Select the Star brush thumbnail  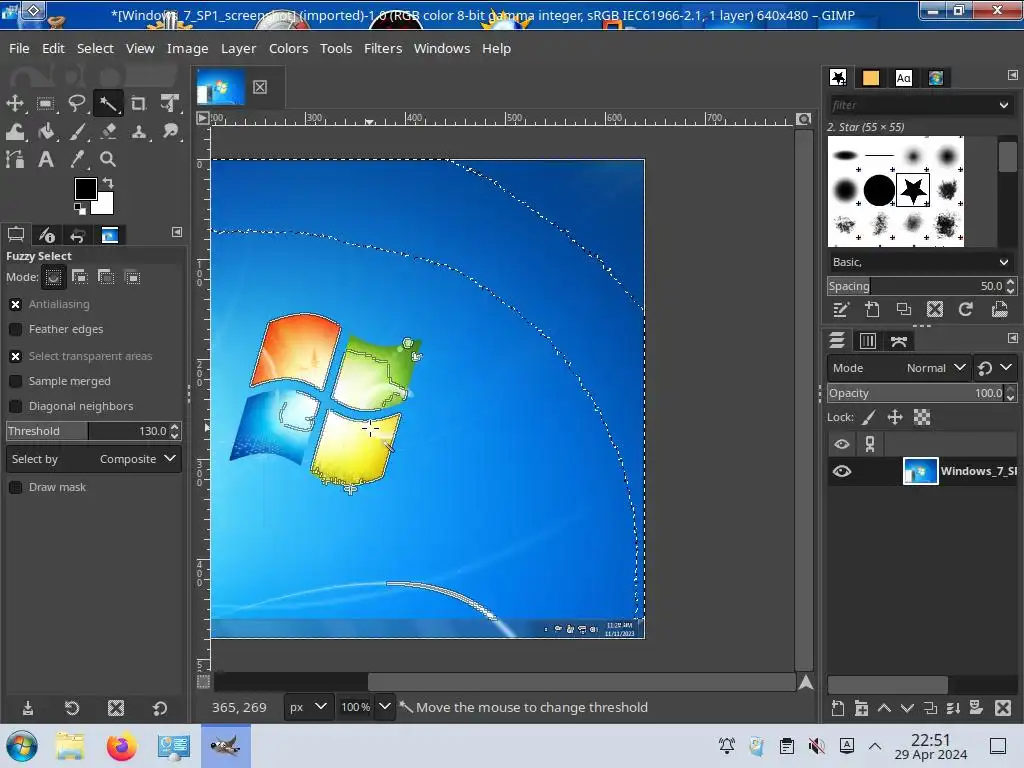[x=912, y=191]
